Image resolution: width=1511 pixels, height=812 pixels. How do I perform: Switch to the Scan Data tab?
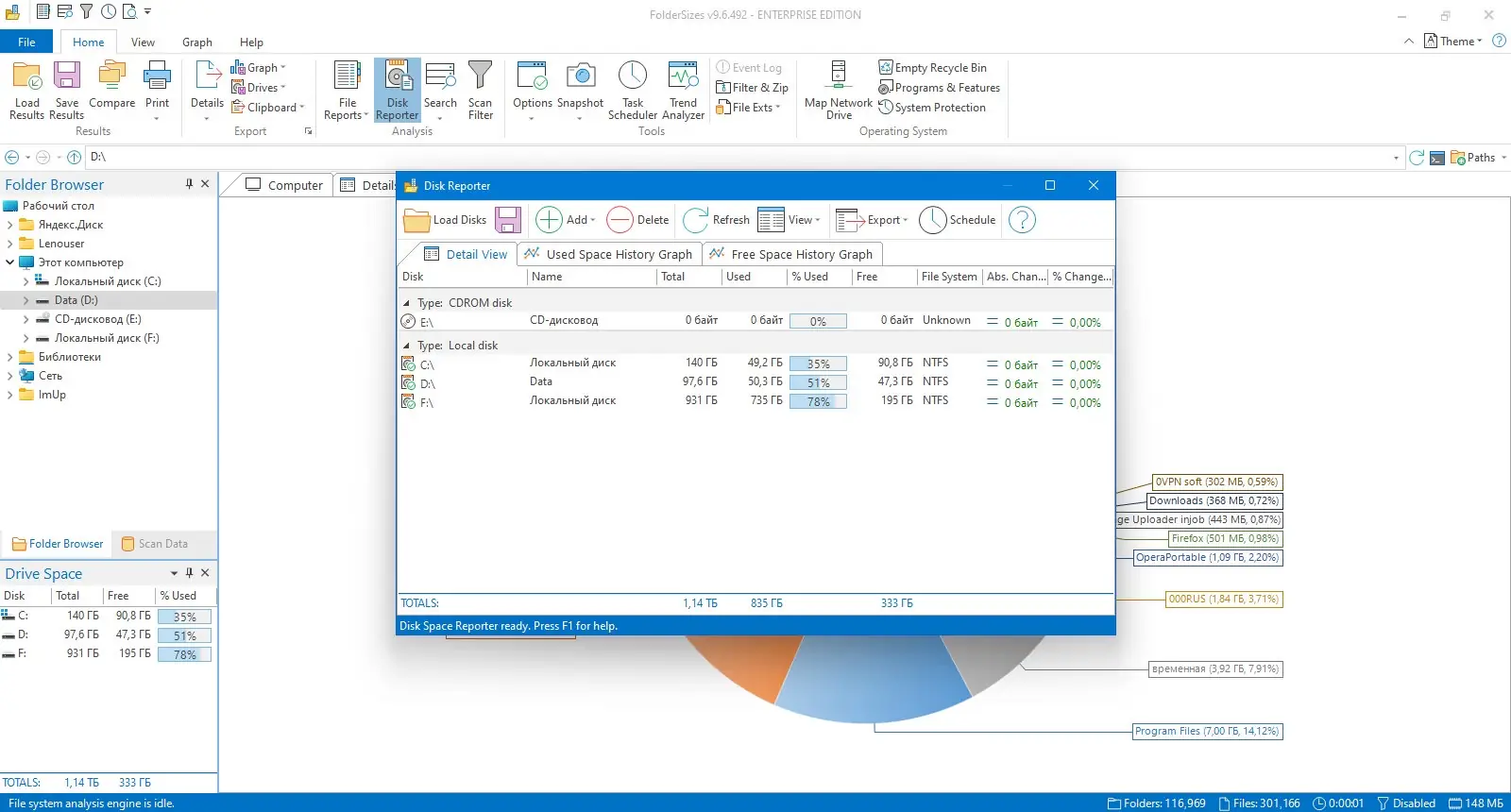click(155, 544)
